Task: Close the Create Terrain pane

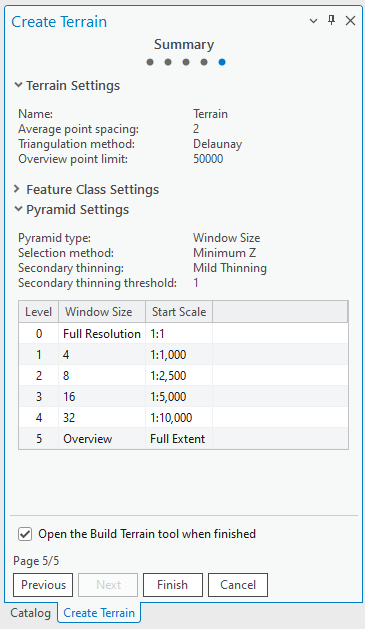Action: [350, 20]
